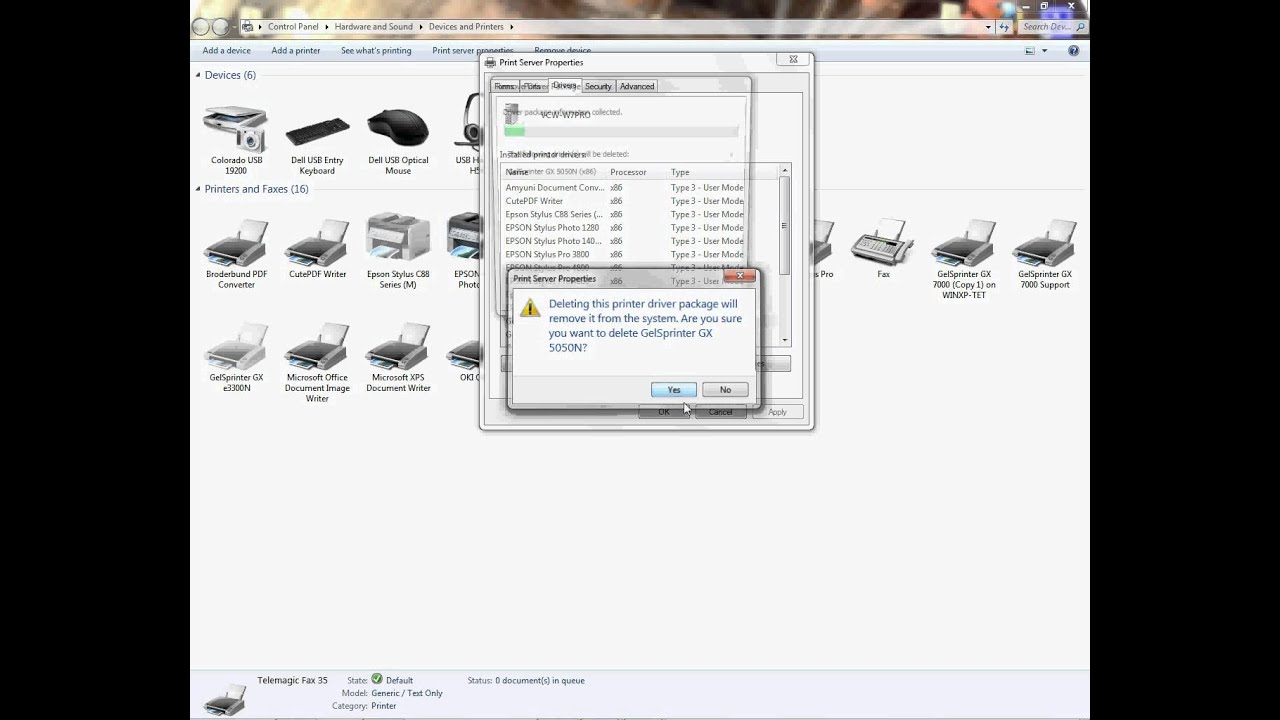
Task: Click Add a device in toolbar
Action: coord(226,50)
